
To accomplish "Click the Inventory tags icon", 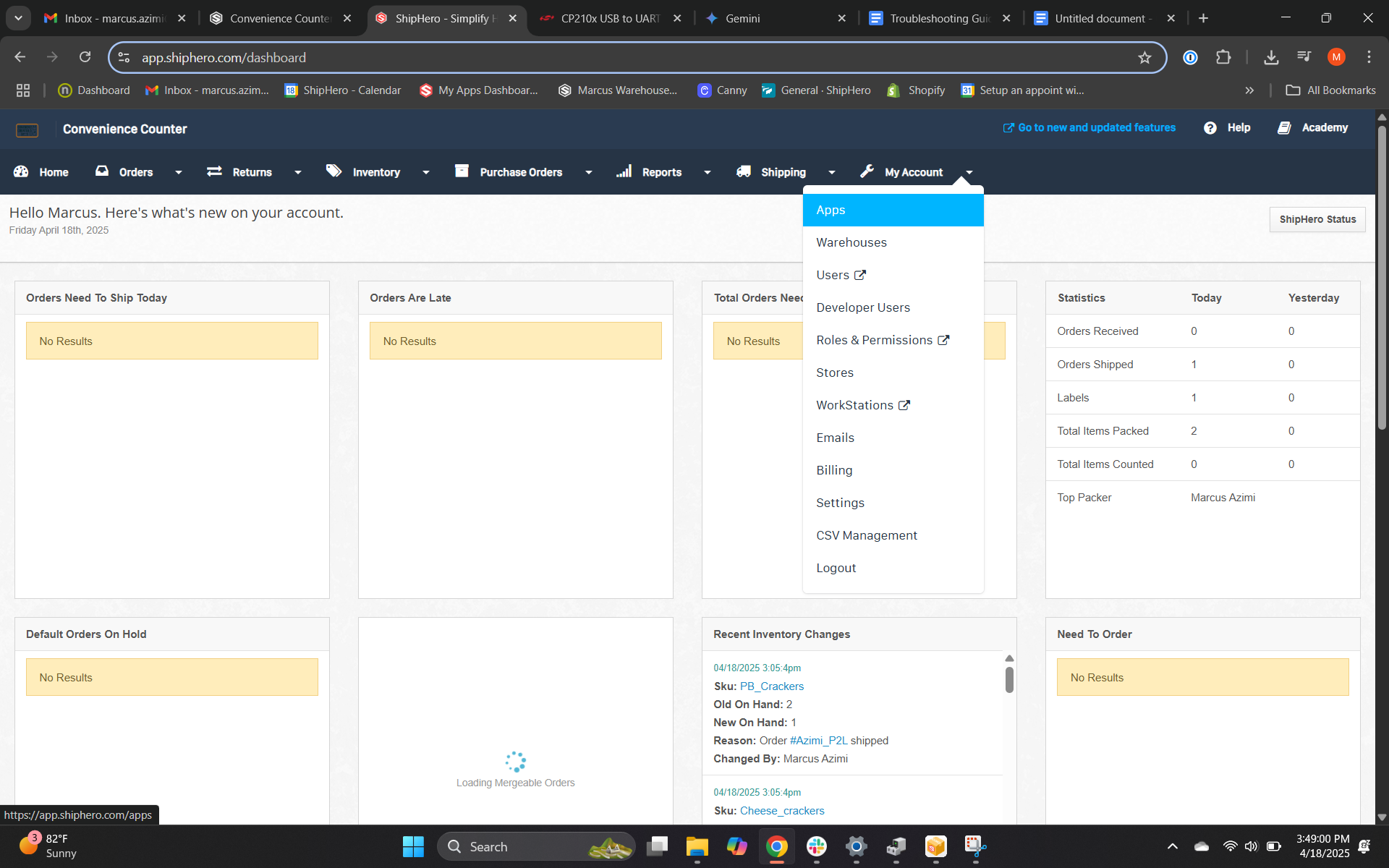I will 334,171.
